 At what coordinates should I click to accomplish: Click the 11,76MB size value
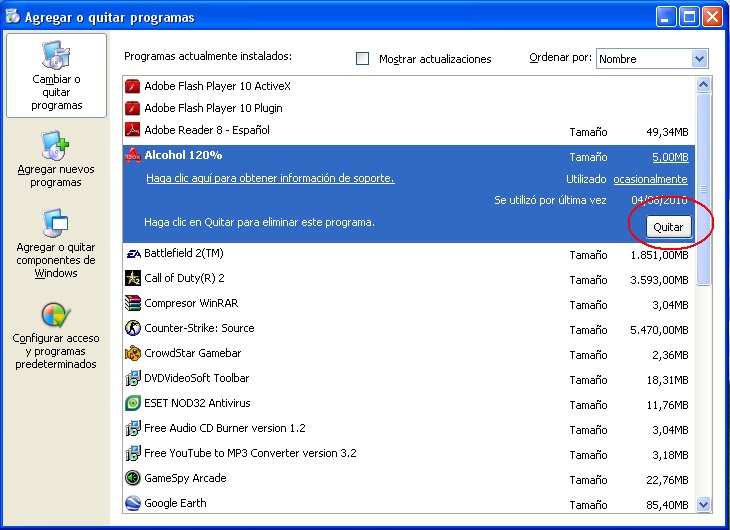pos(667,405)
